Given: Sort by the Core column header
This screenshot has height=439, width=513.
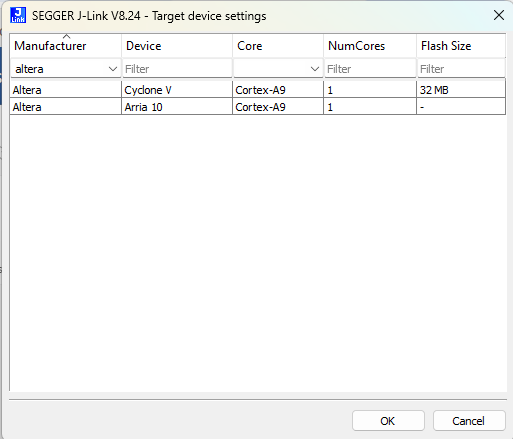Looking at the screenshot, I should pos(278,46).
